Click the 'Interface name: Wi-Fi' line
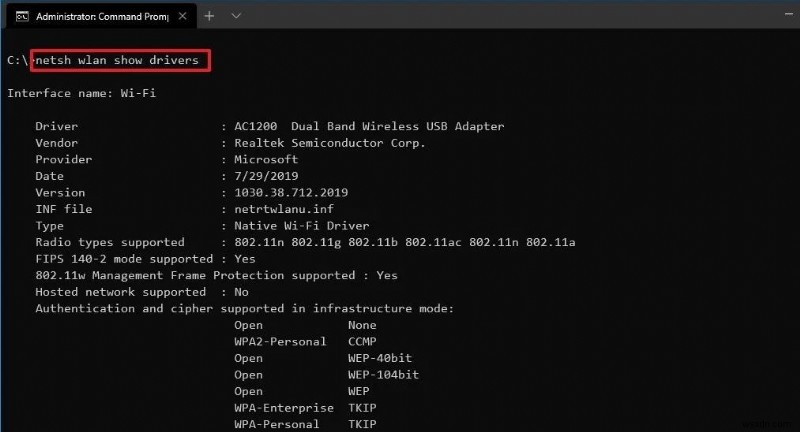Image resolution: width=800 pixels, height=432 pixels. [82, 93]
